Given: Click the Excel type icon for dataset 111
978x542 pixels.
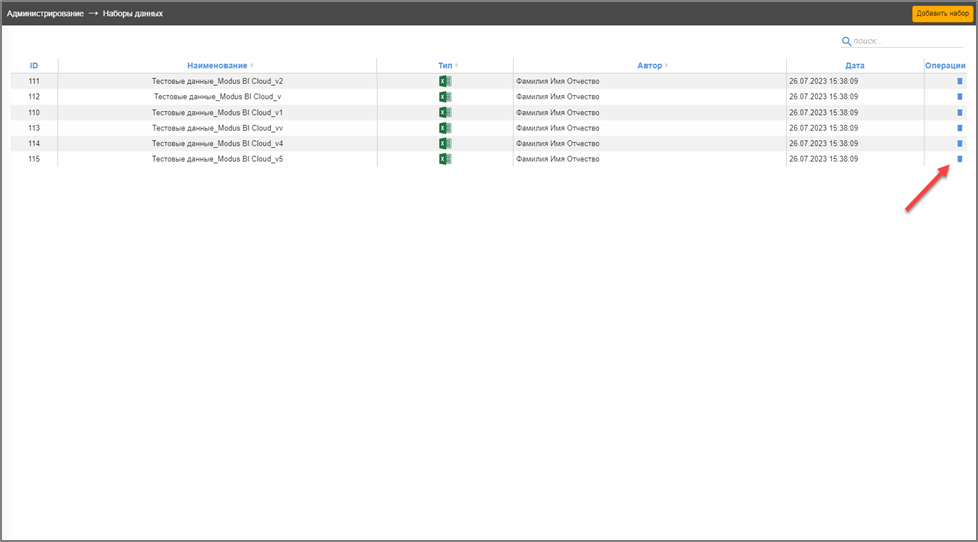Looking at the screenshot, I should click(x=445, y=81).
